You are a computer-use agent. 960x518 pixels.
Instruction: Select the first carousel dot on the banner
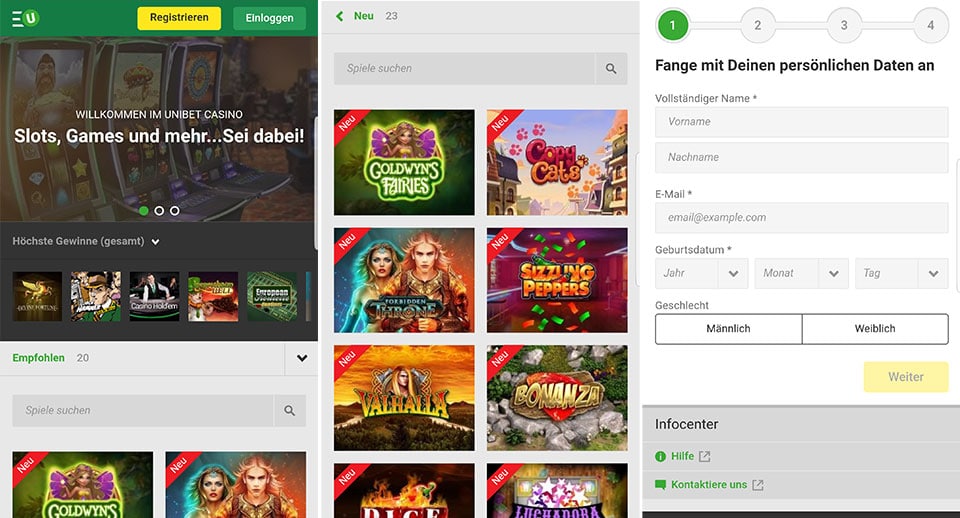144,211
